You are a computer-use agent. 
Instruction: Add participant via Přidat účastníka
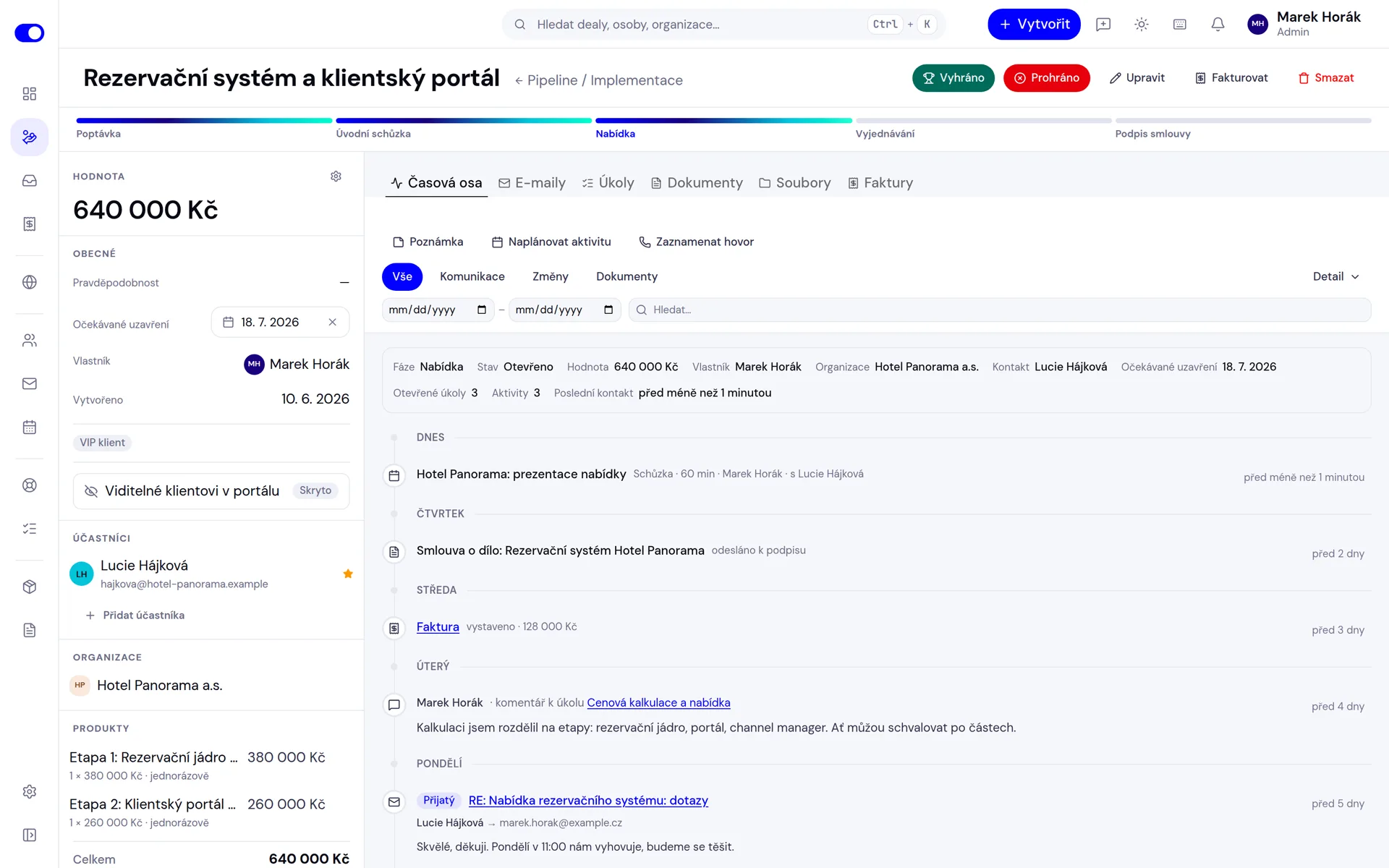click(135, 616)
